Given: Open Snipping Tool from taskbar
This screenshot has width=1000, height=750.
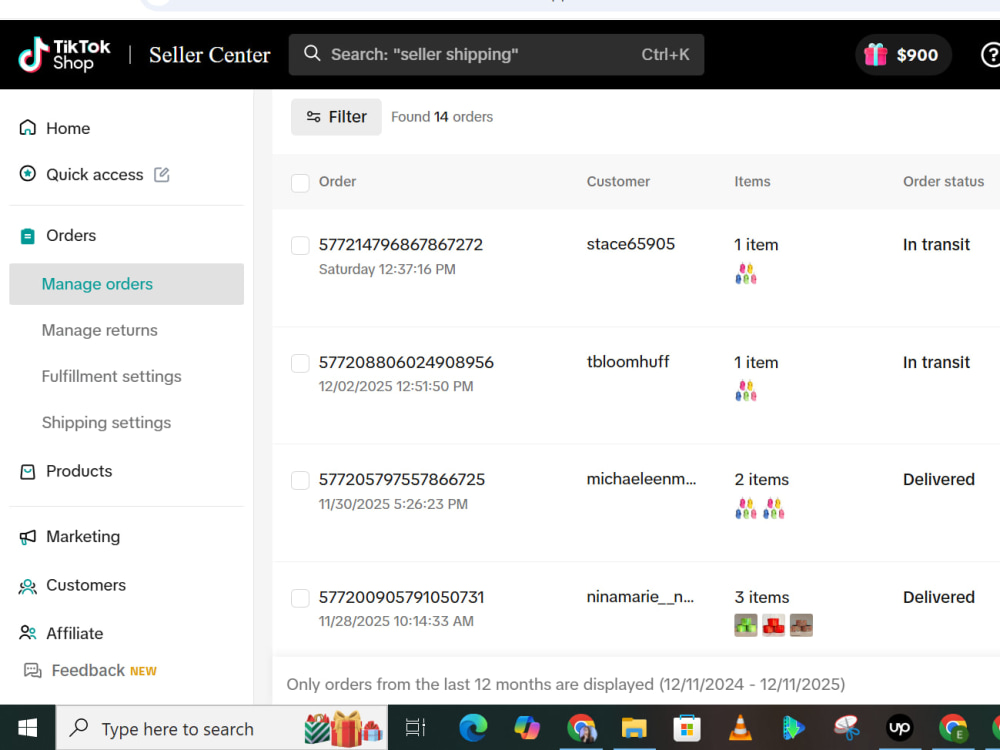Looking at the screenshot, I should (846, 728).
